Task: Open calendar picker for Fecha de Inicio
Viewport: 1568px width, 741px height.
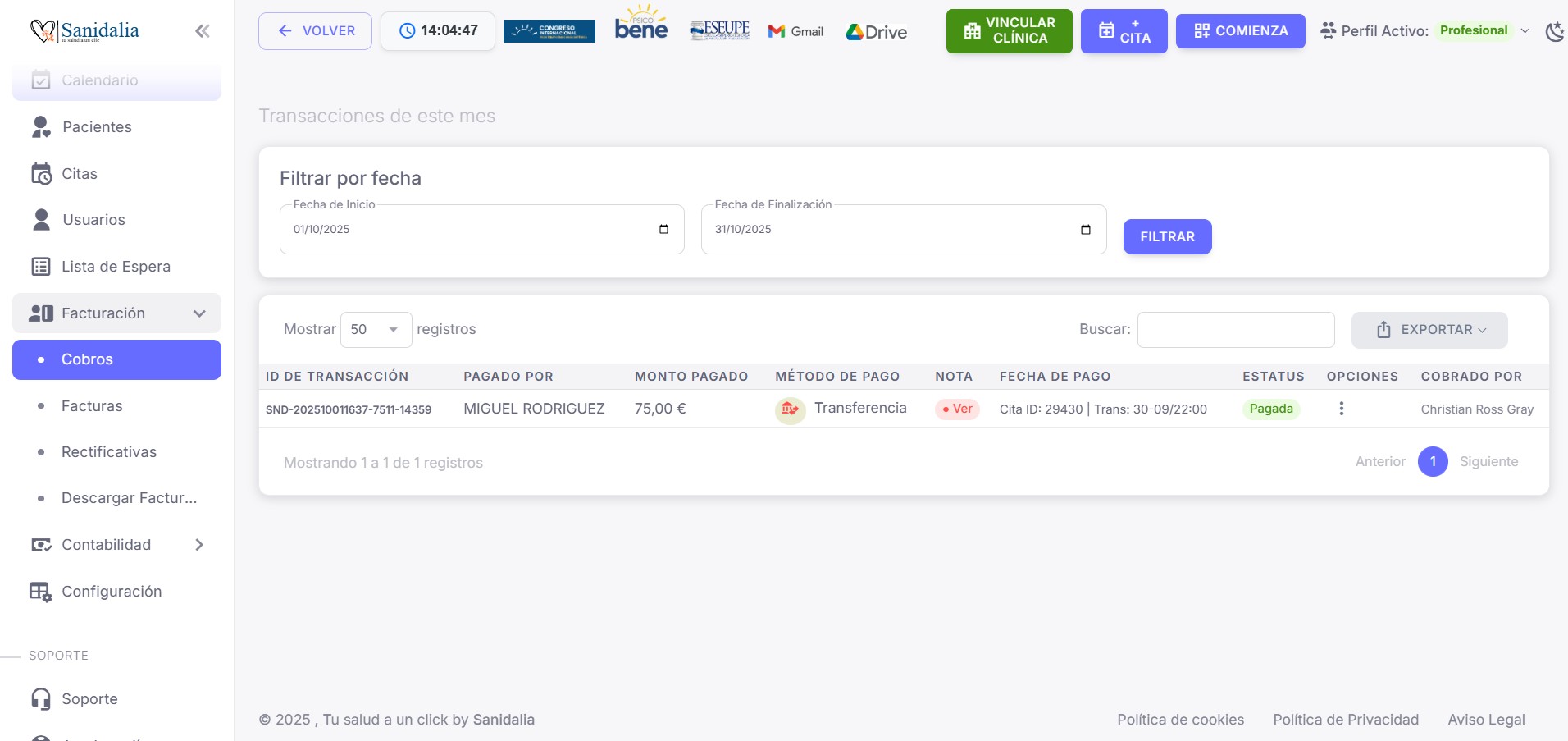Action: coord(663,230)
